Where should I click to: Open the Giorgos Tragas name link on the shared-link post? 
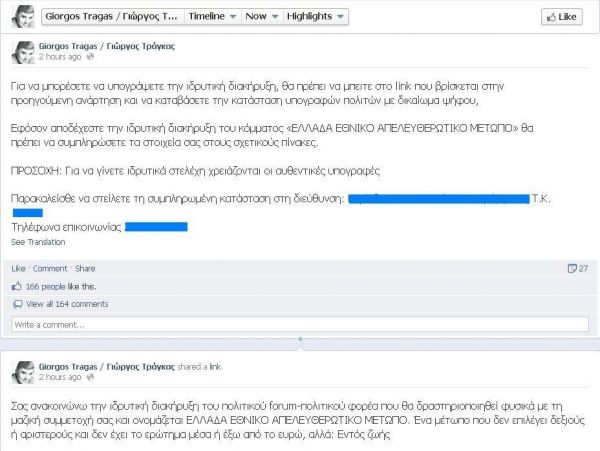pos(107,366)
